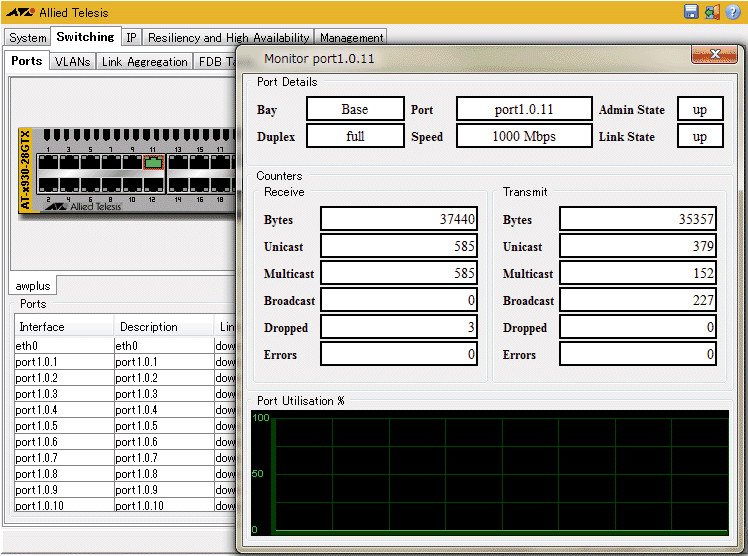The width and height of the screenshot is (748, 556).
Task: Click the Interface column header
Action: 42,327
